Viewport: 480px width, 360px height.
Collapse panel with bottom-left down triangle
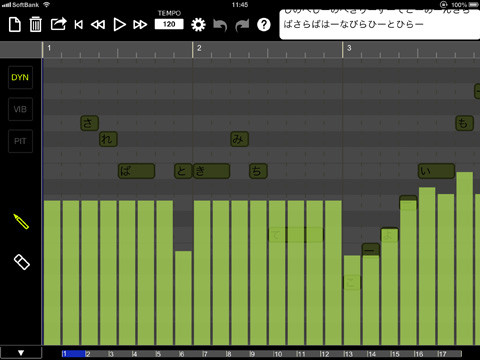pos(21,353)
